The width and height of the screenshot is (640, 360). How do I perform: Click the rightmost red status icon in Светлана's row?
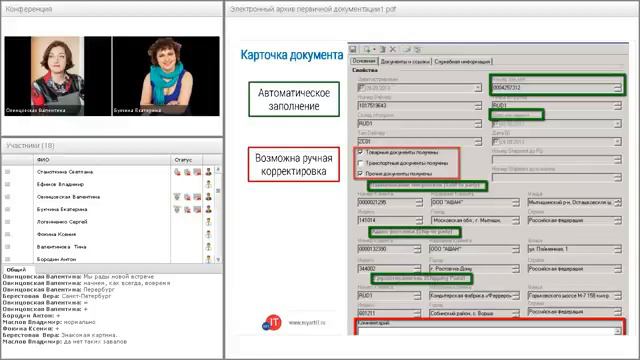197,172
